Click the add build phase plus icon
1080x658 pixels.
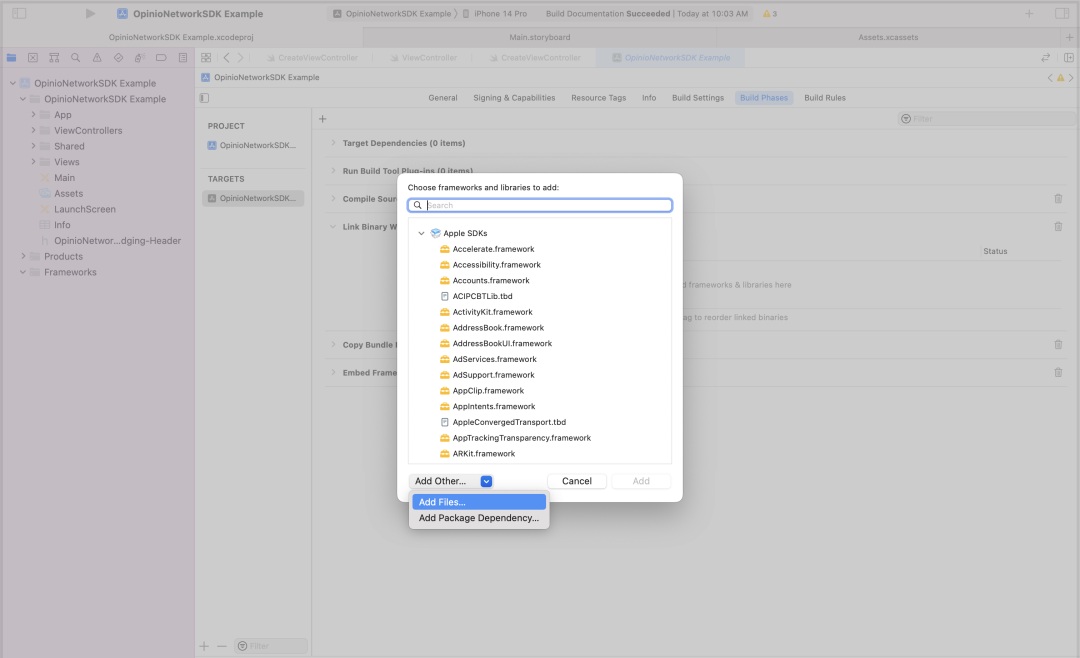(322, 119)
